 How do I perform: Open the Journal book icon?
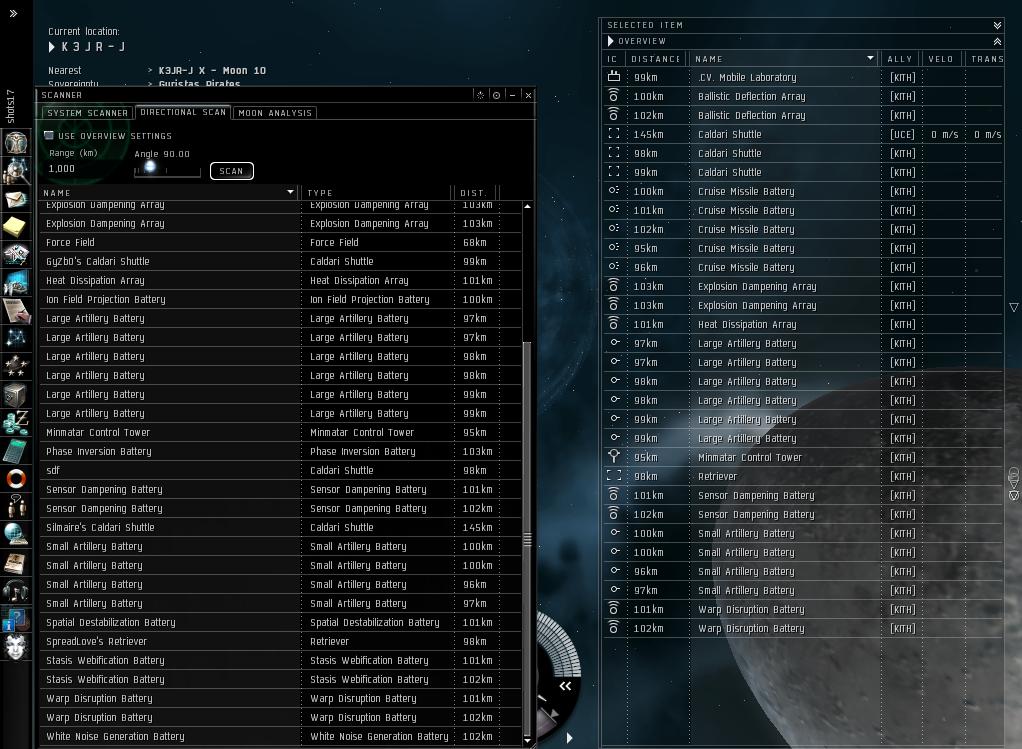coord(16,563)
